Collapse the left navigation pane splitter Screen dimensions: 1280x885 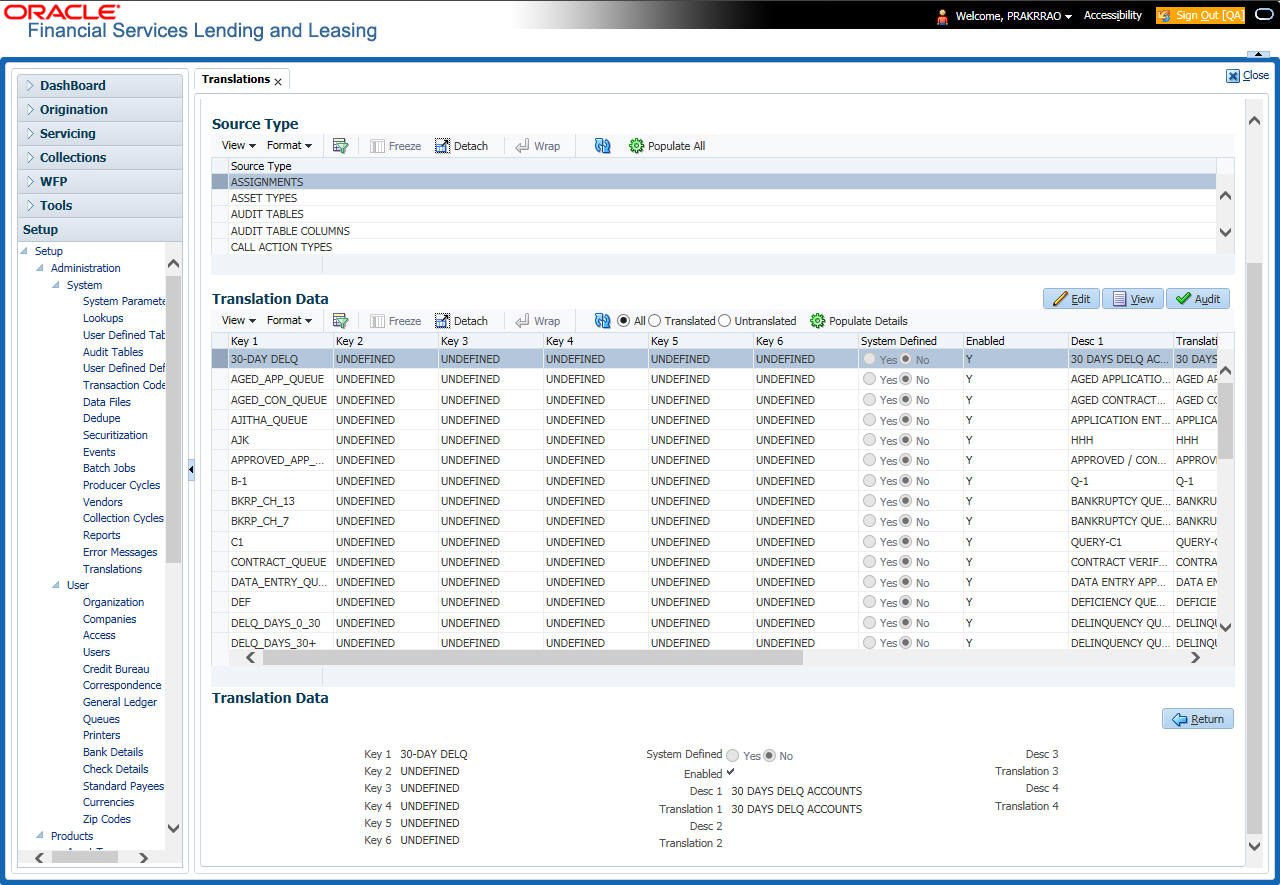(191, 469)
